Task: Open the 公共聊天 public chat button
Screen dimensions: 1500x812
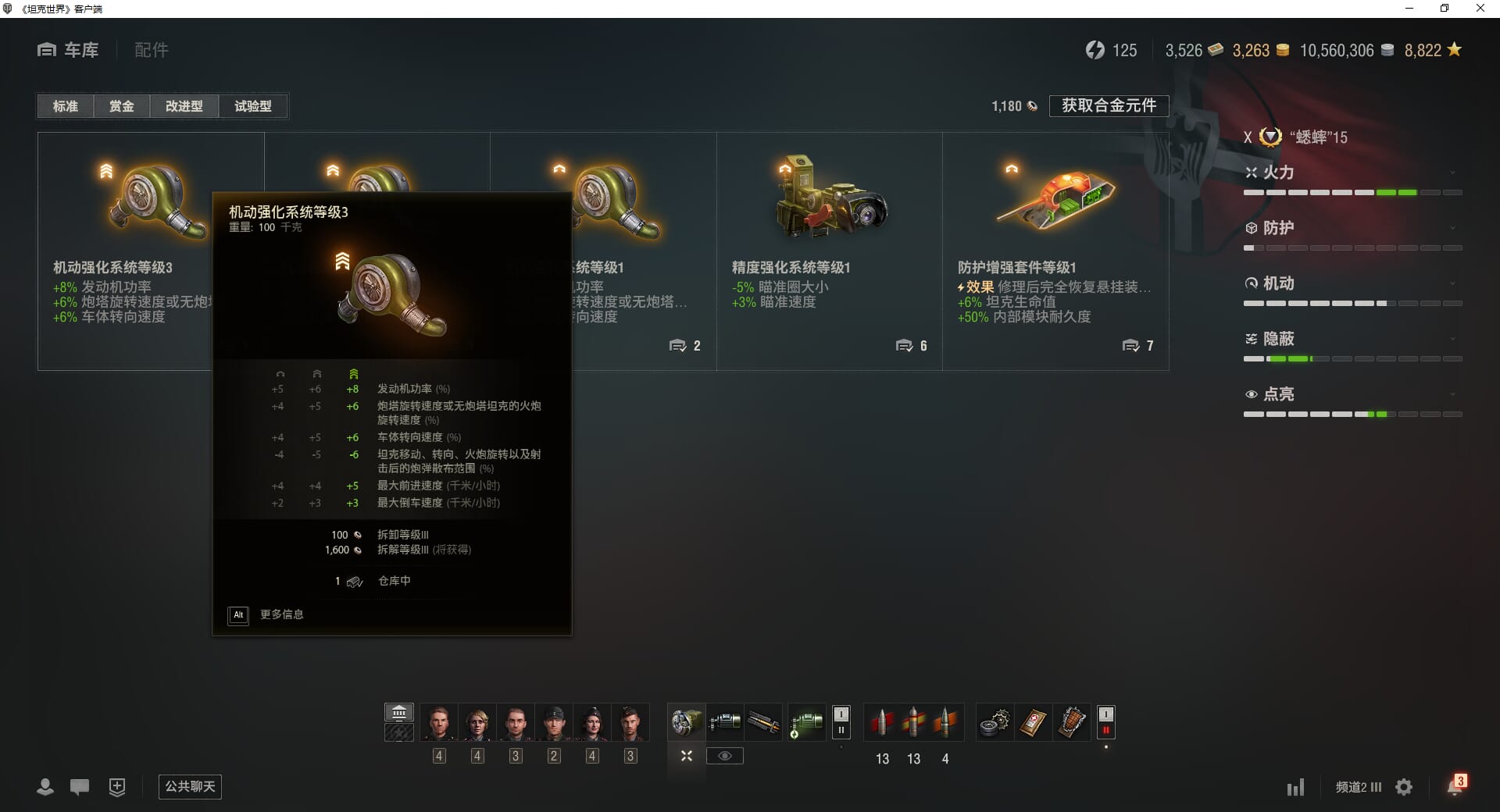Action: coord(190,787)
